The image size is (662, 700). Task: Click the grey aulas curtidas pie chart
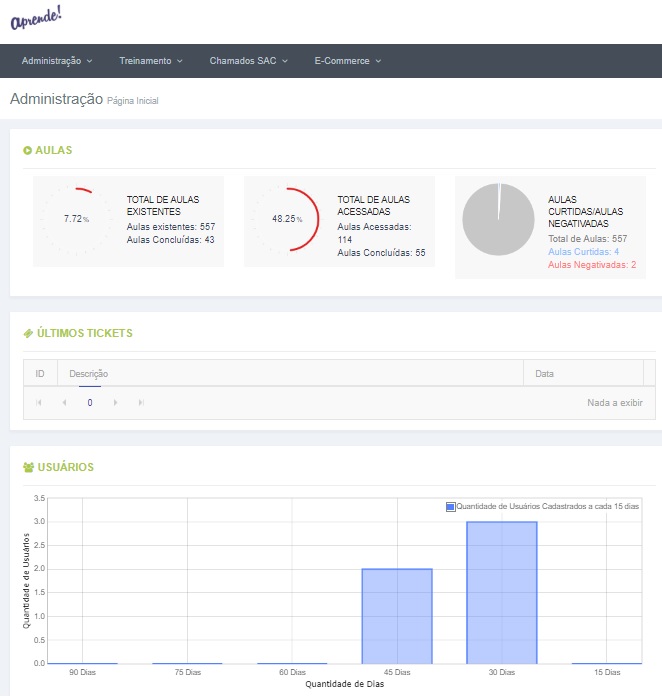click(498, 219)
